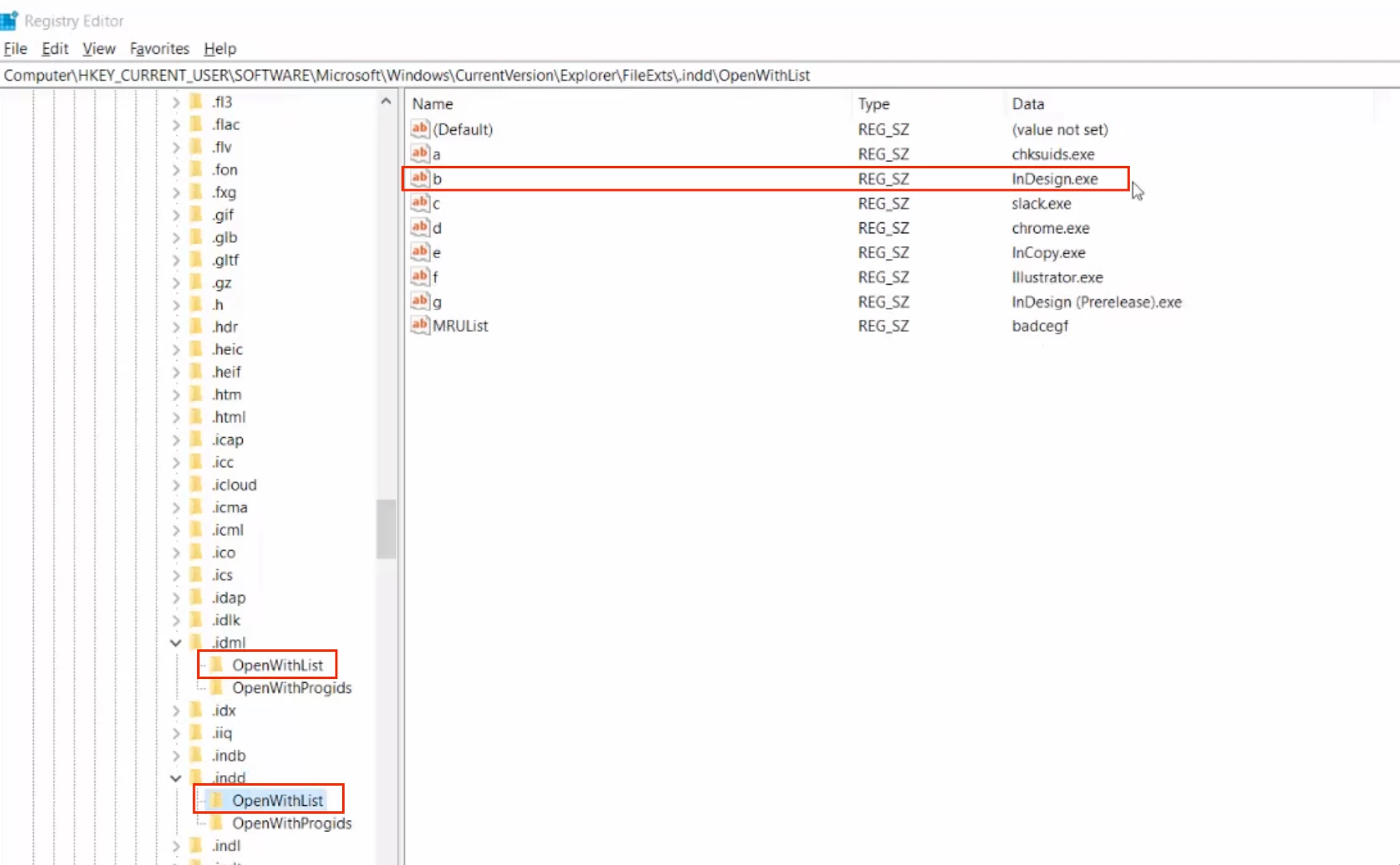
Task: Click the .icc key folder icon
Action: [196, 462]
